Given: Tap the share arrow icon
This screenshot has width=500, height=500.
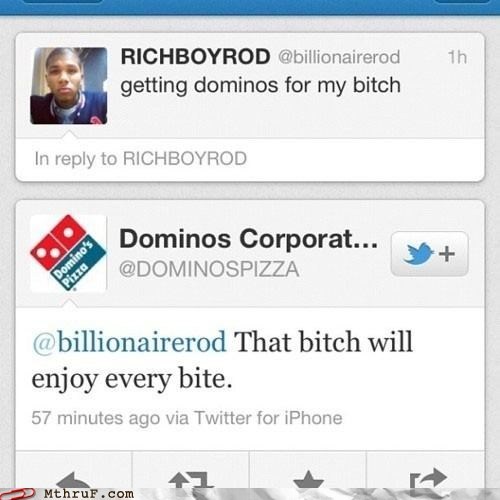Looking at the screenshot, I should pos(428,479).
